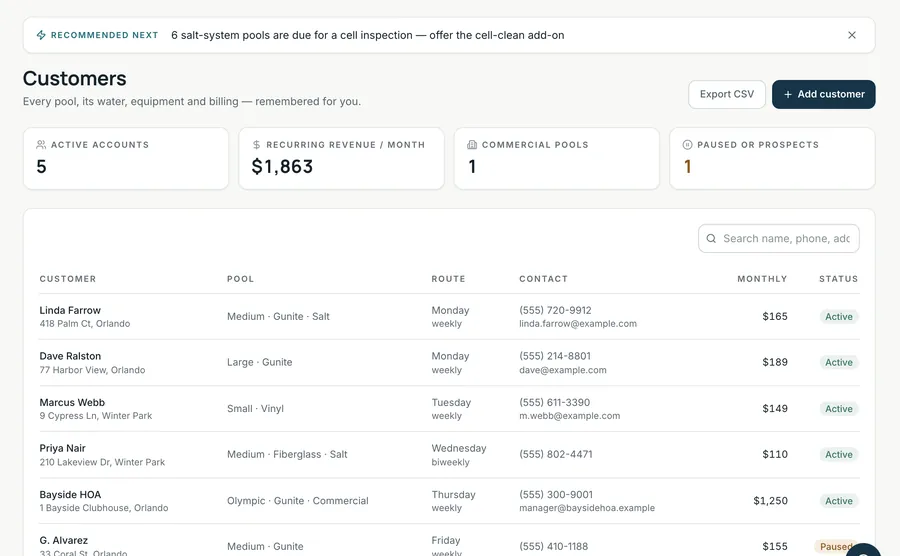Screen dimensions: 900x556
Task: Sort by the Monthly column header
Action: [762, 279]
